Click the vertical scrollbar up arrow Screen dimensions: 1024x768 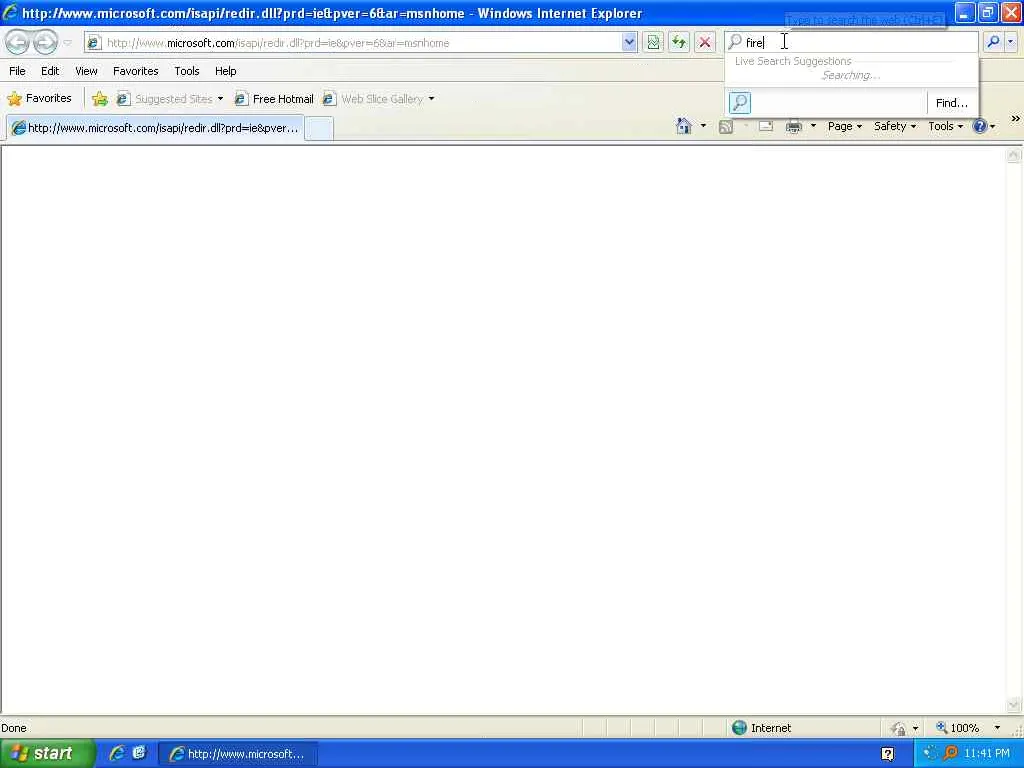[1013, 155]
